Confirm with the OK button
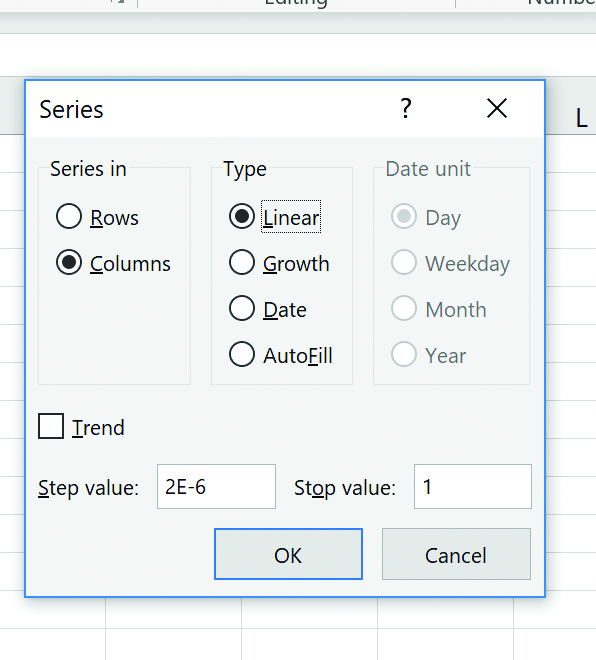 (288, 554)
